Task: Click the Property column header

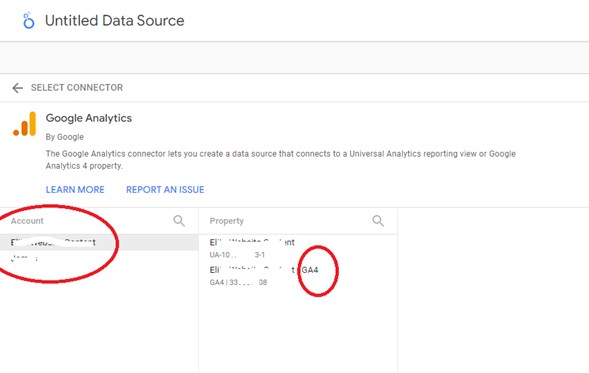Action: [227, 221]
